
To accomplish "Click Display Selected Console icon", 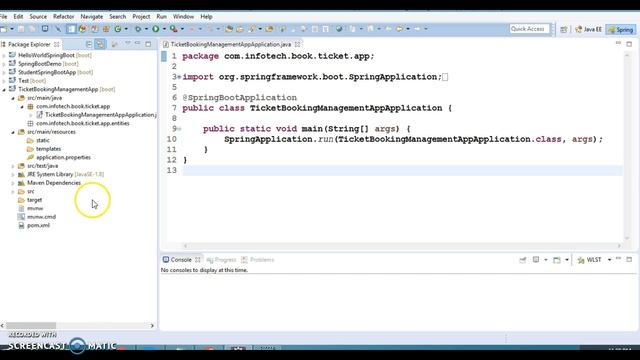I will [x=536, y=260].
